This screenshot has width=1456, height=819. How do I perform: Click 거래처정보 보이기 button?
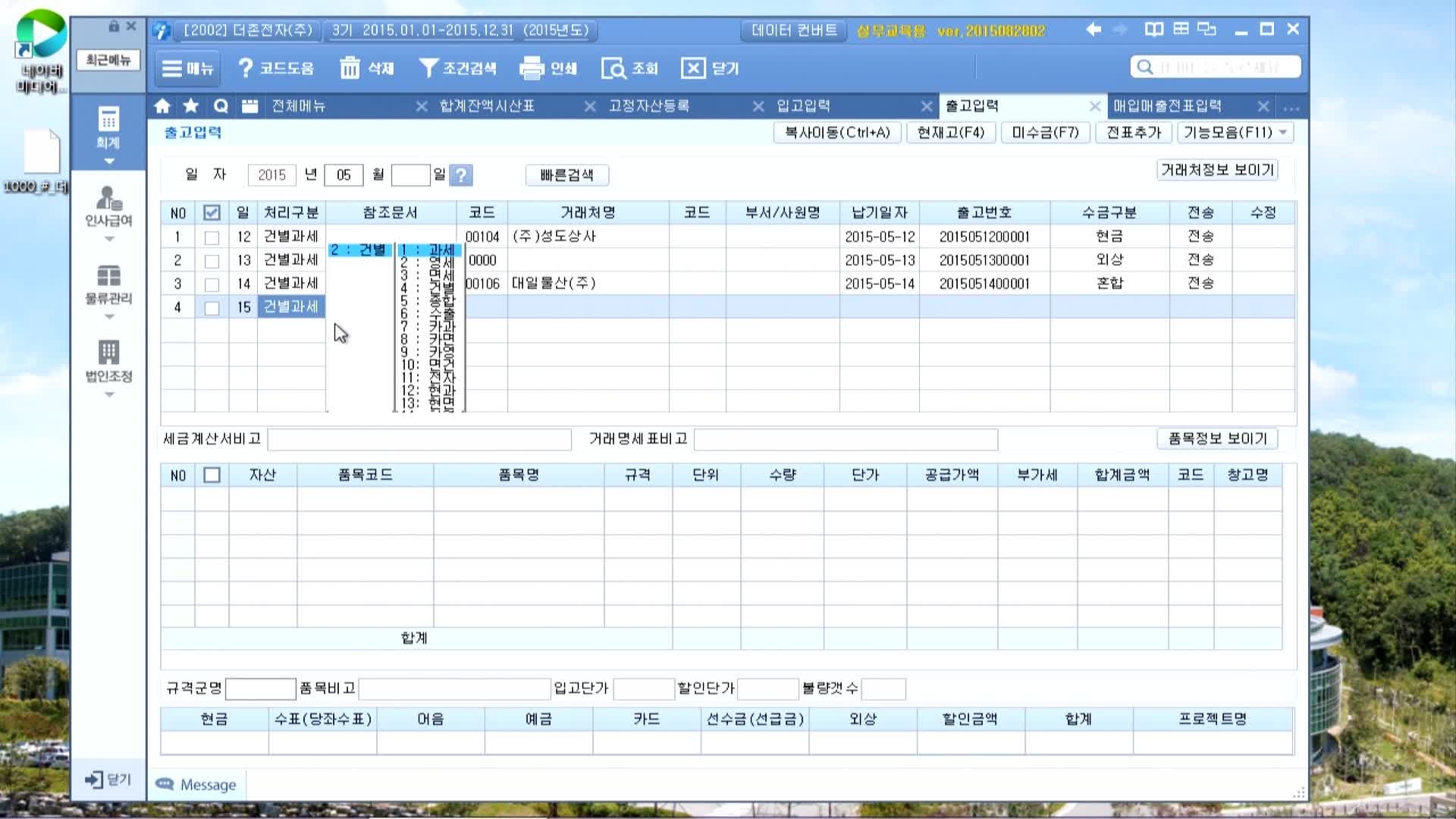[x=1217, y=170]
